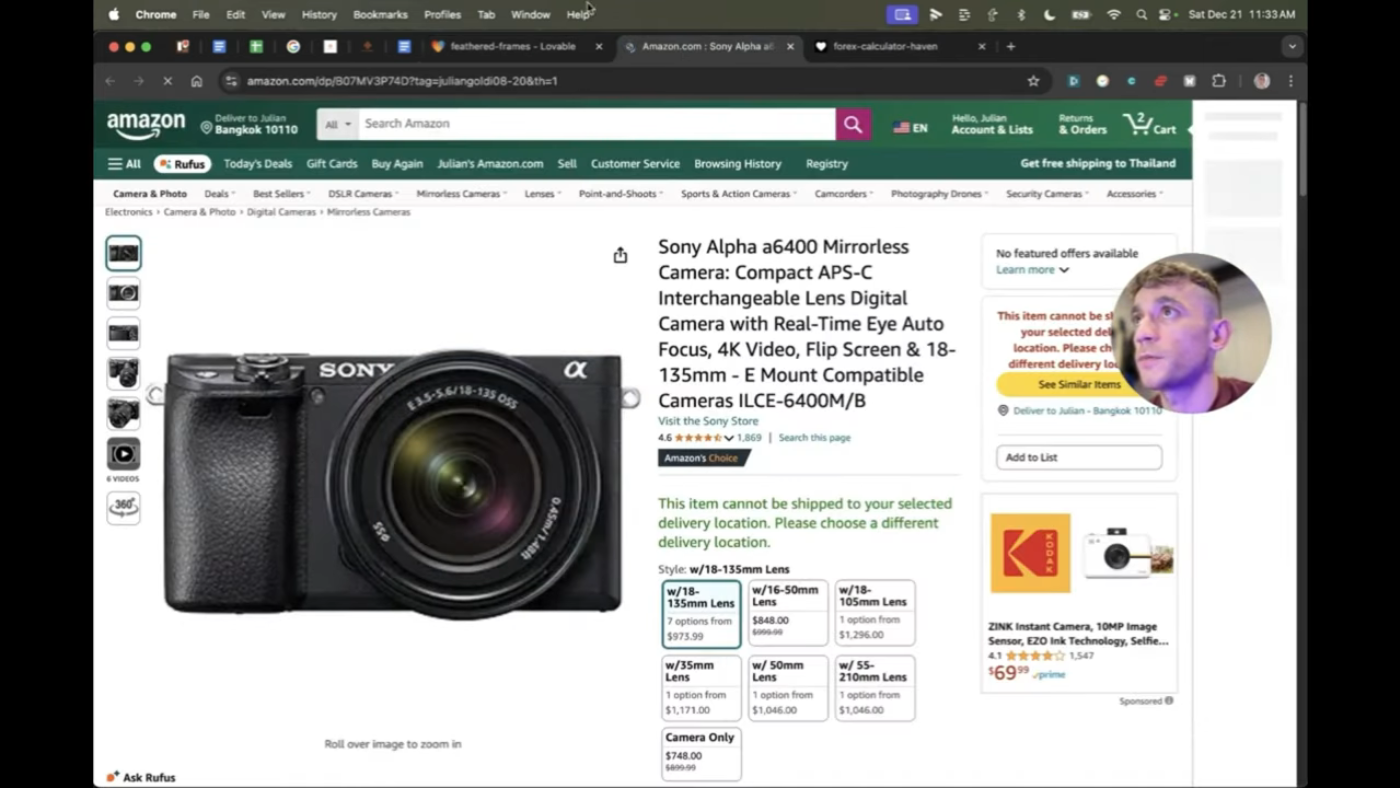The height and width of the screenshot is (788, 1400).
Task: Go back with browser back arrow
Action: pyautogui.click(x=110, y=81)
